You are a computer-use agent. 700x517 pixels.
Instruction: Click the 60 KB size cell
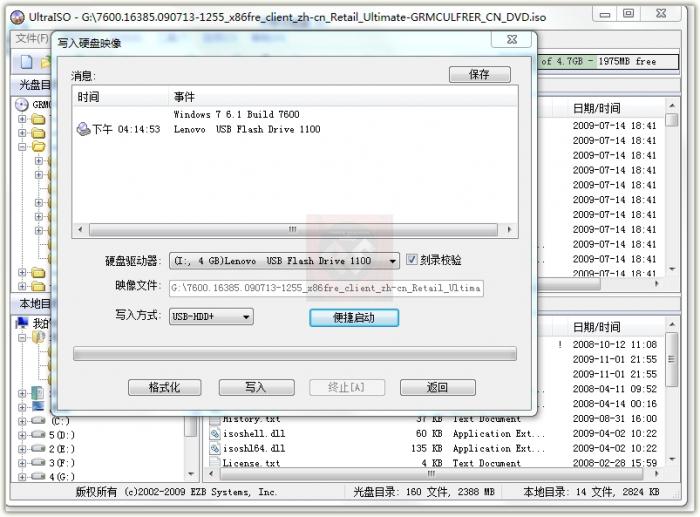[429, 434]
